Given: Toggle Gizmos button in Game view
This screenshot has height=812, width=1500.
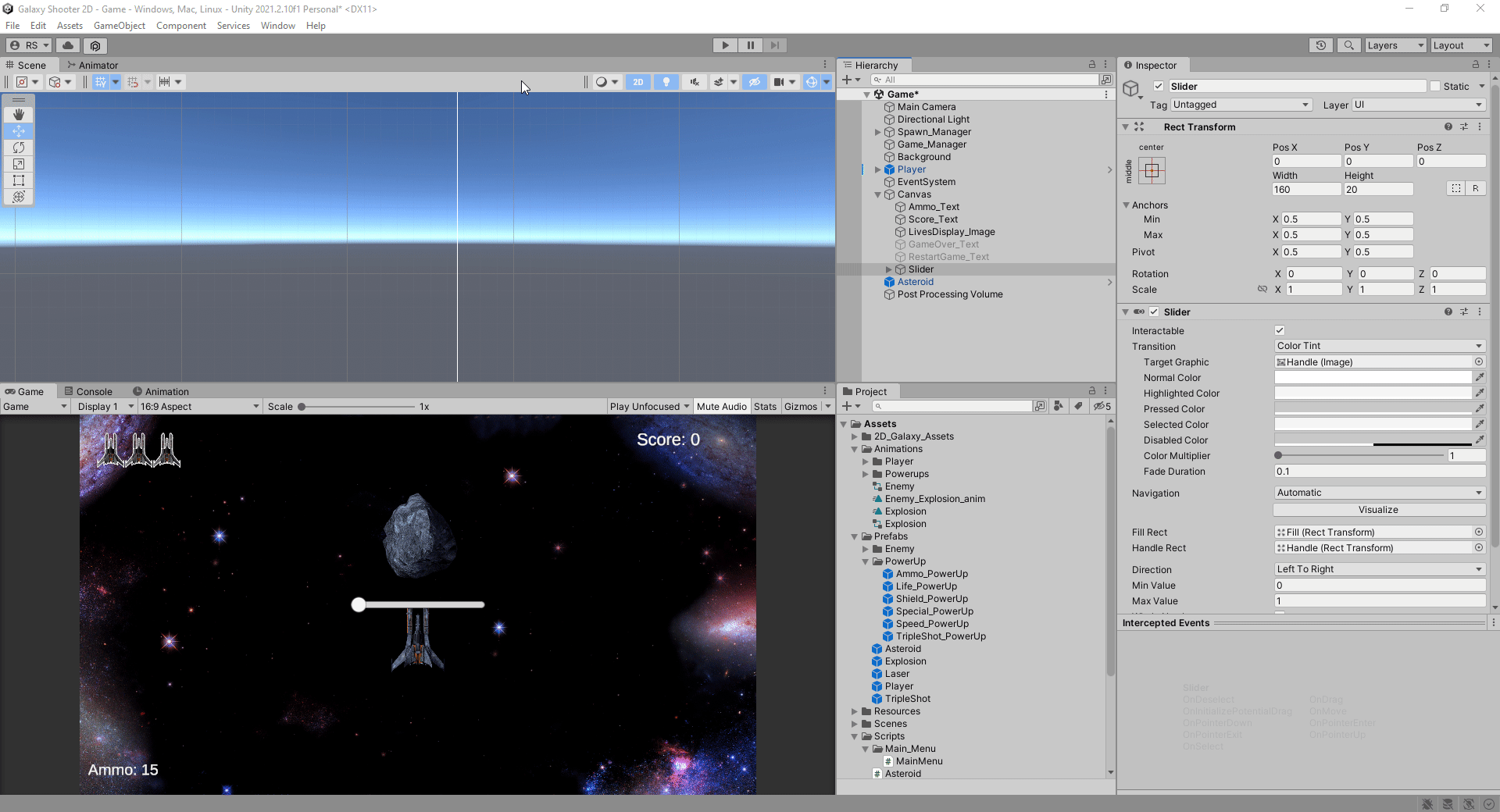Looking at the screenshot, I should pyautogui.click(x=801, y=406).
